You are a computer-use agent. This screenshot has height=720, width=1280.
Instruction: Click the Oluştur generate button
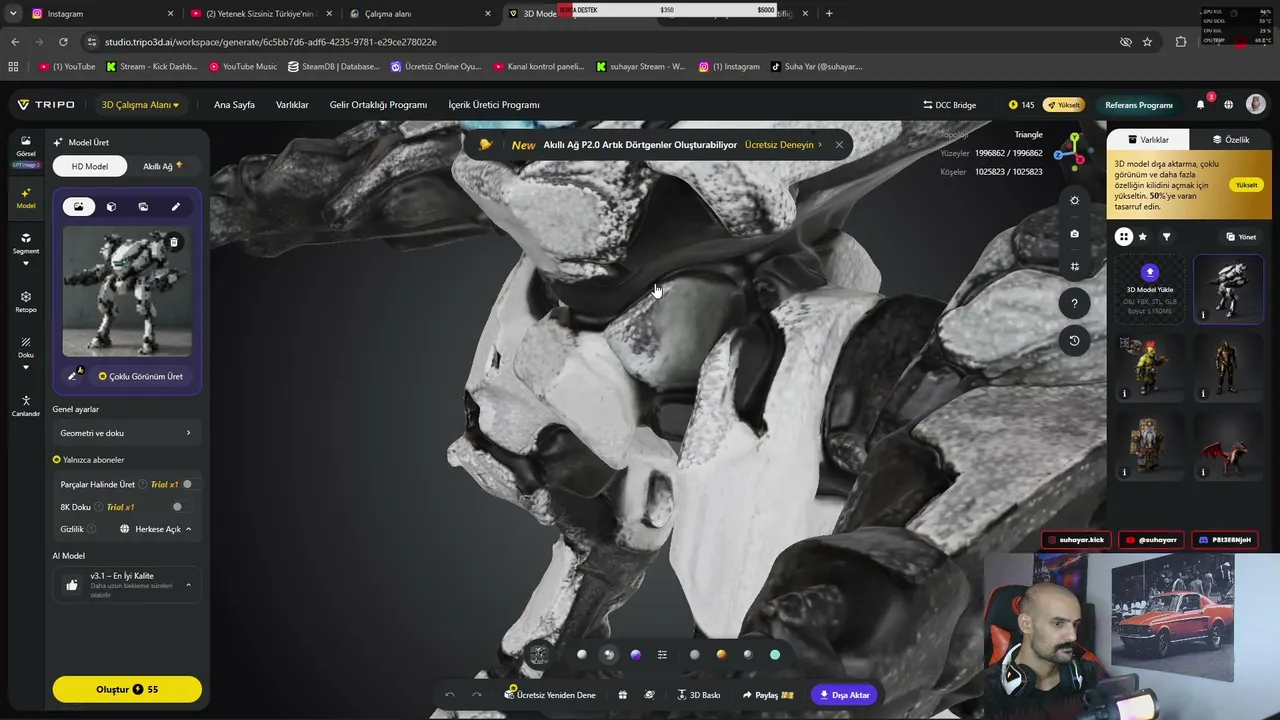(127, 689)
